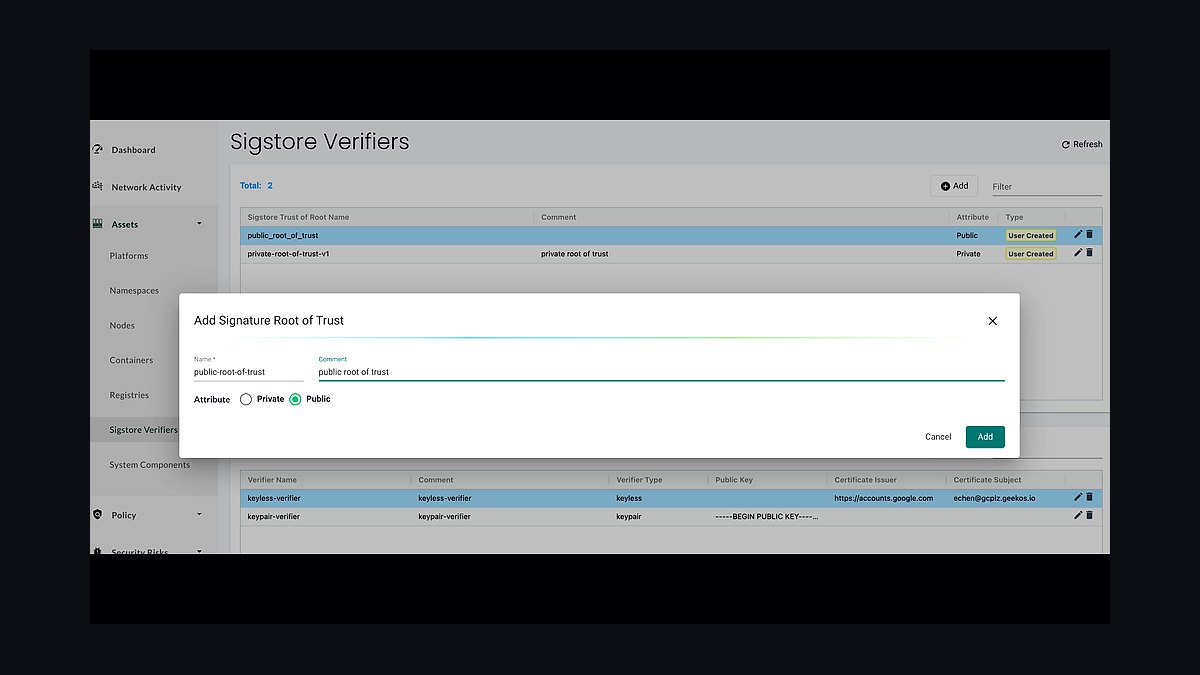Click the 'keypair' verifier type cell

click(629, 517)
